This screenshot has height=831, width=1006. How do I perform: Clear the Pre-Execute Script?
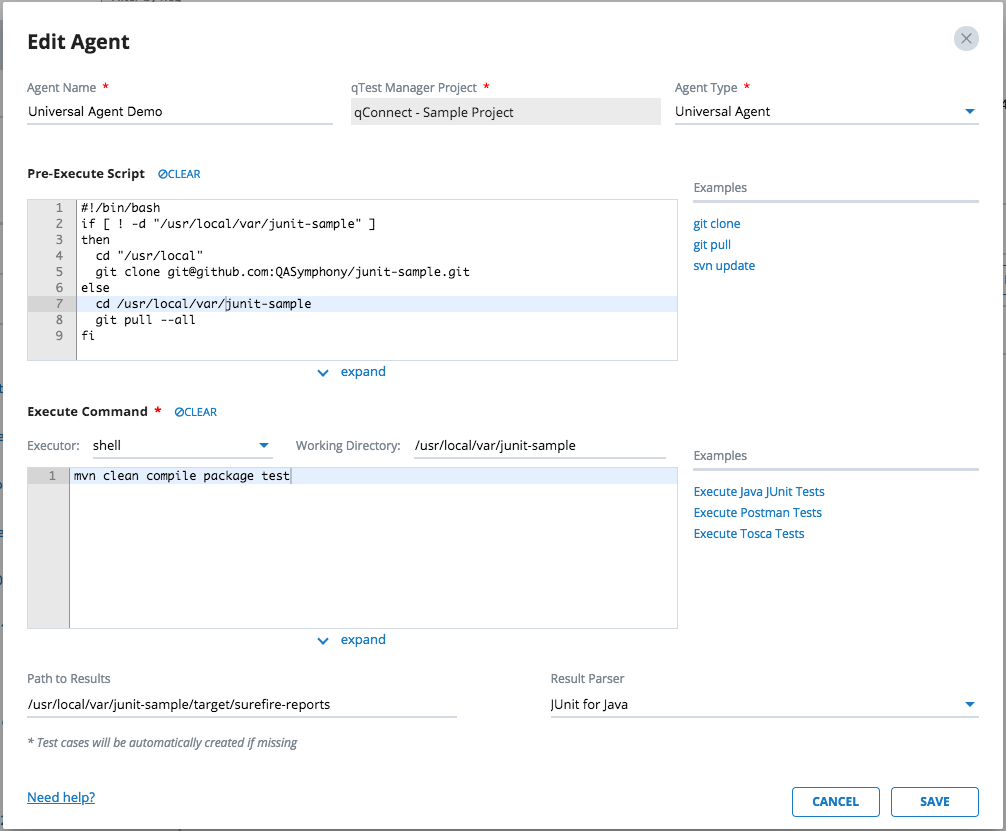180,174
